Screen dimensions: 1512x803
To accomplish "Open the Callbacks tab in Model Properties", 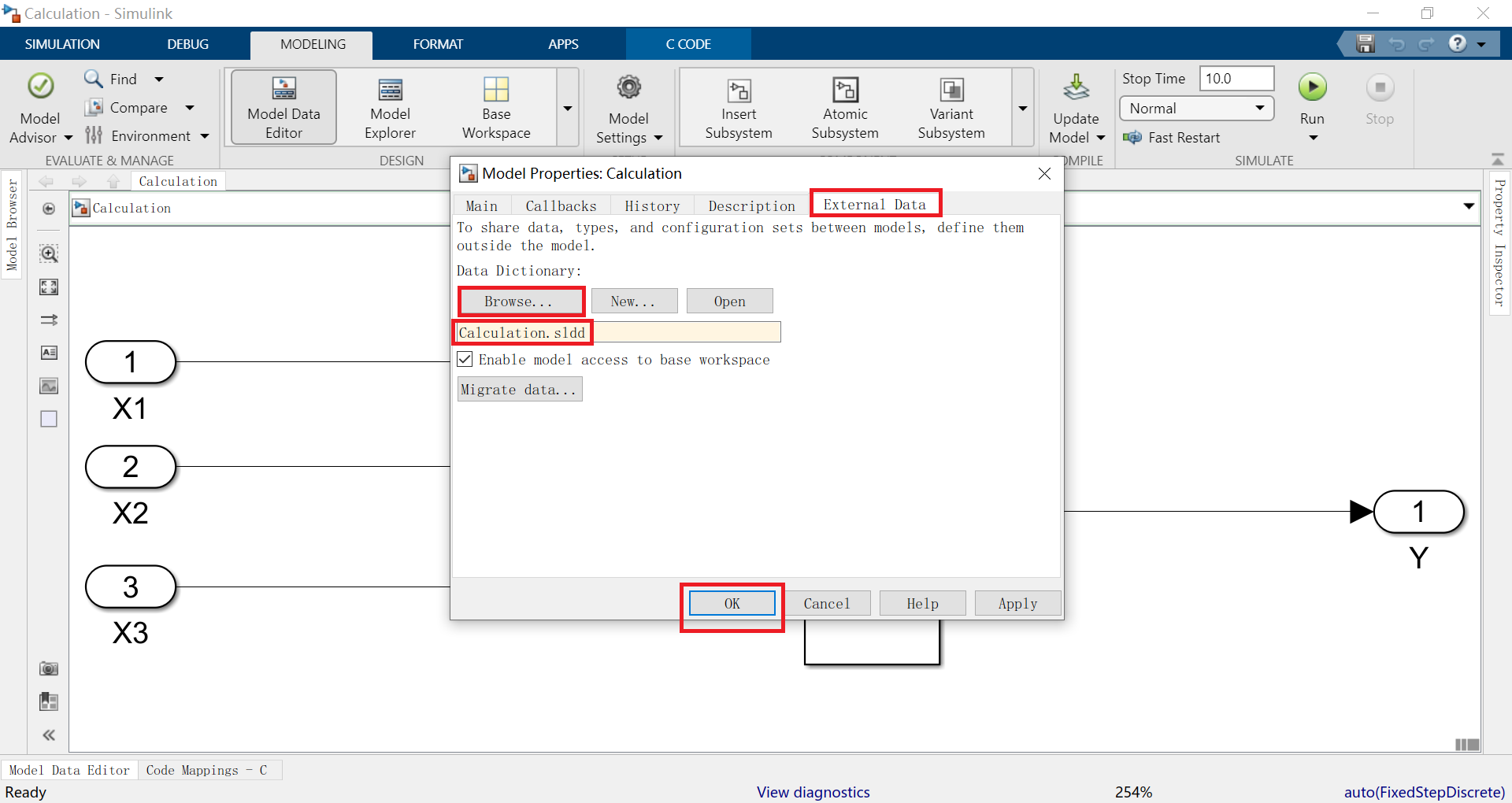I will pos(561,205).
